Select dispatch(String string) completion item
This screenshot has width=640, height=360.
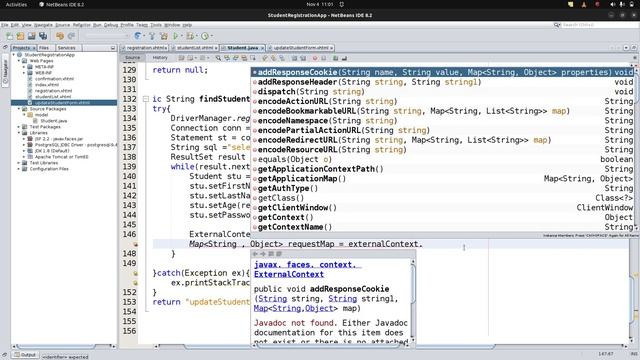[443, 92]
